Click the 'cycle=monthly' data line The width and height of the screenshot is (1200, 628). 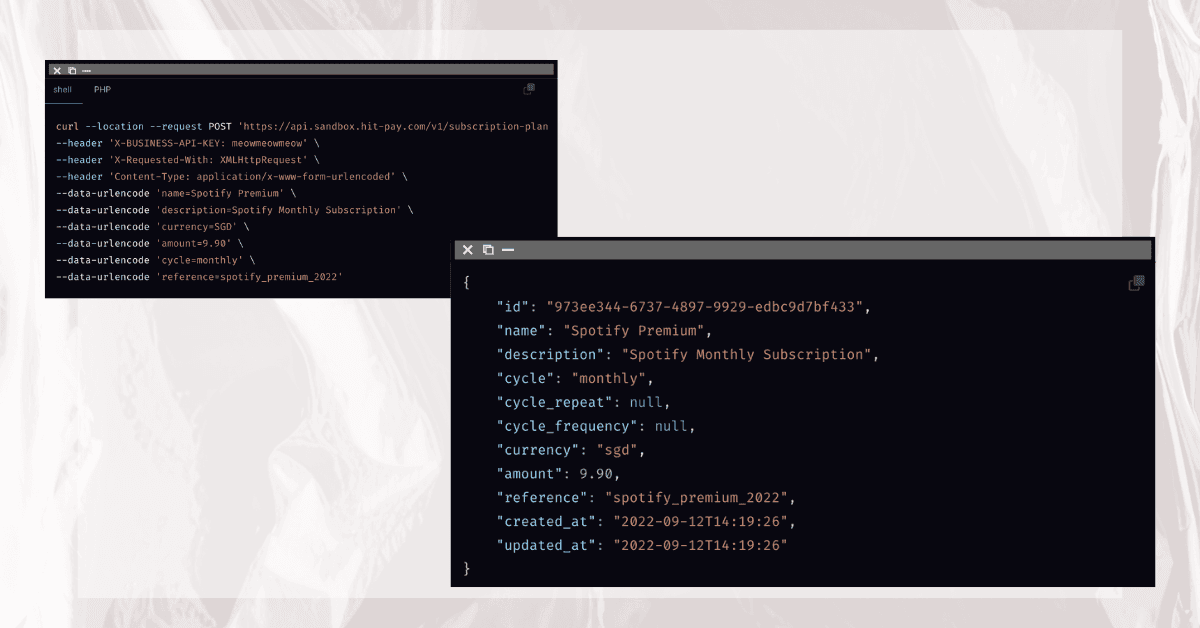click(x=155, y=260)
